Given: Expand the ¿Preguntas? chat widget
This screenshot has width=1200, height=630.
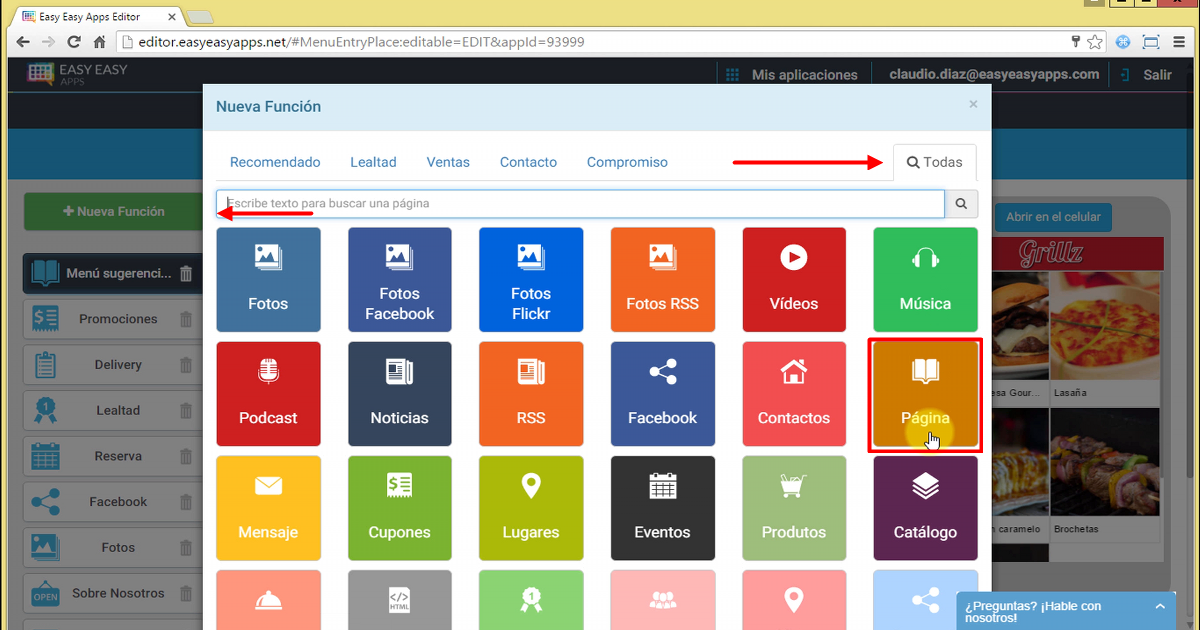Looking at the screenshot, I should click(1058, 611).
